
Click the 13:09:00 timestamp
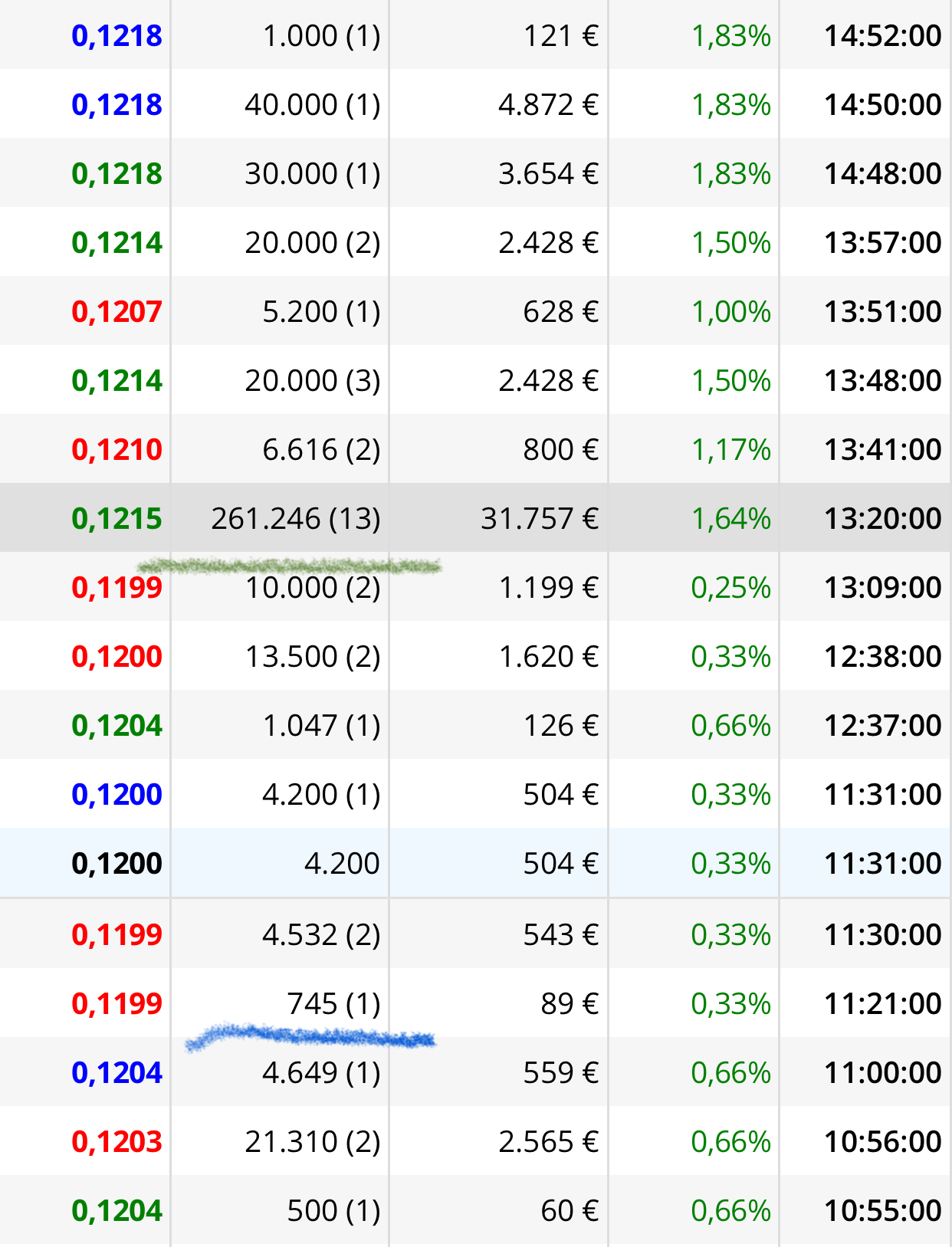point(882,587)
